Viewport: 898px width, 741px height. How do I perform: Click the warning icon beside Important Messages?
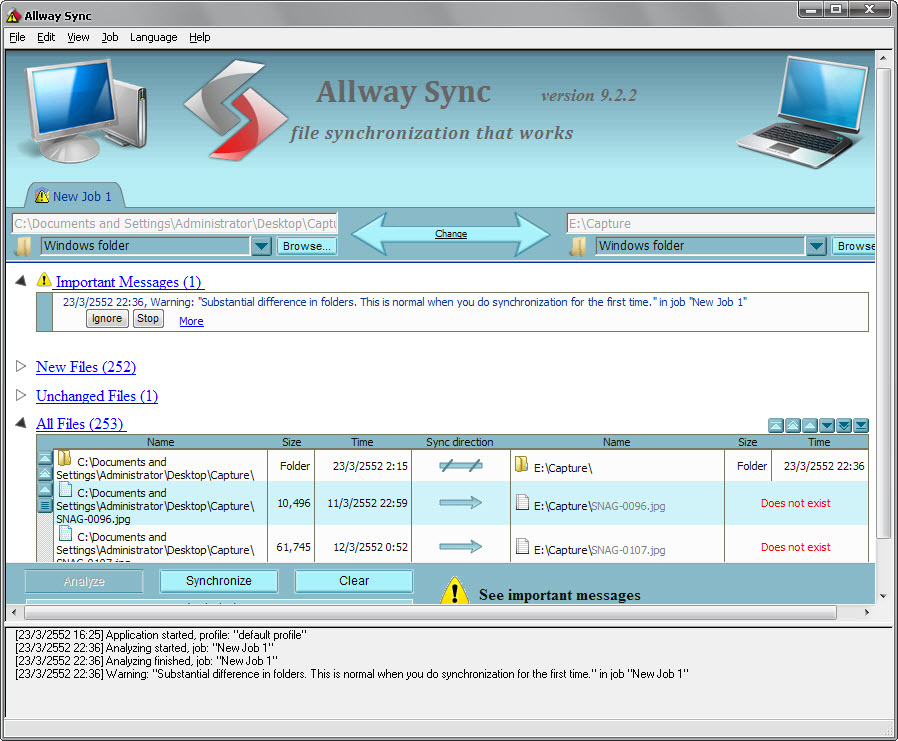coord(44,281)
